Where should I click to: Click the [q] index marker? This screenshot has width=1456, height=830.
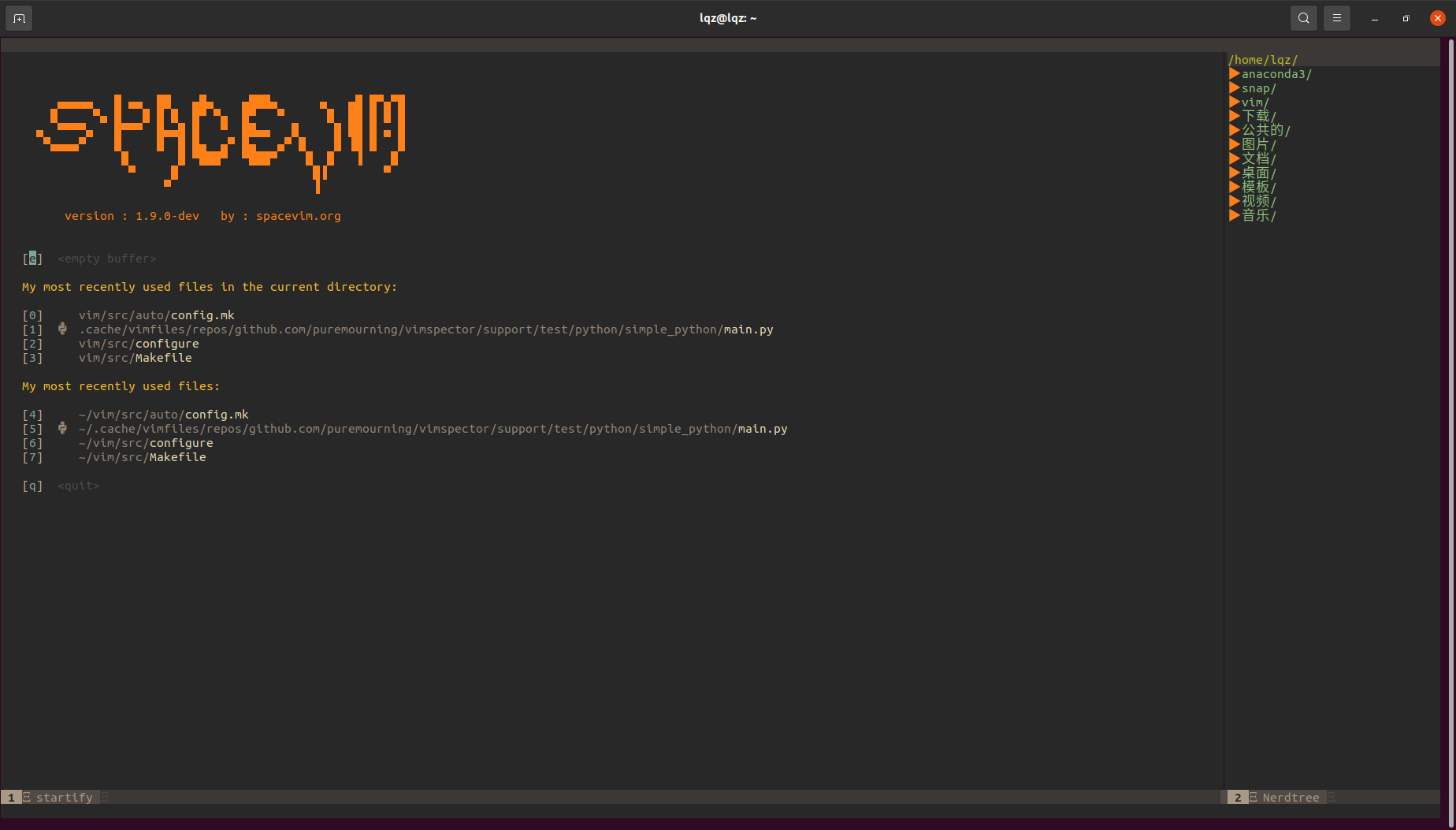(x=32, y=486)
